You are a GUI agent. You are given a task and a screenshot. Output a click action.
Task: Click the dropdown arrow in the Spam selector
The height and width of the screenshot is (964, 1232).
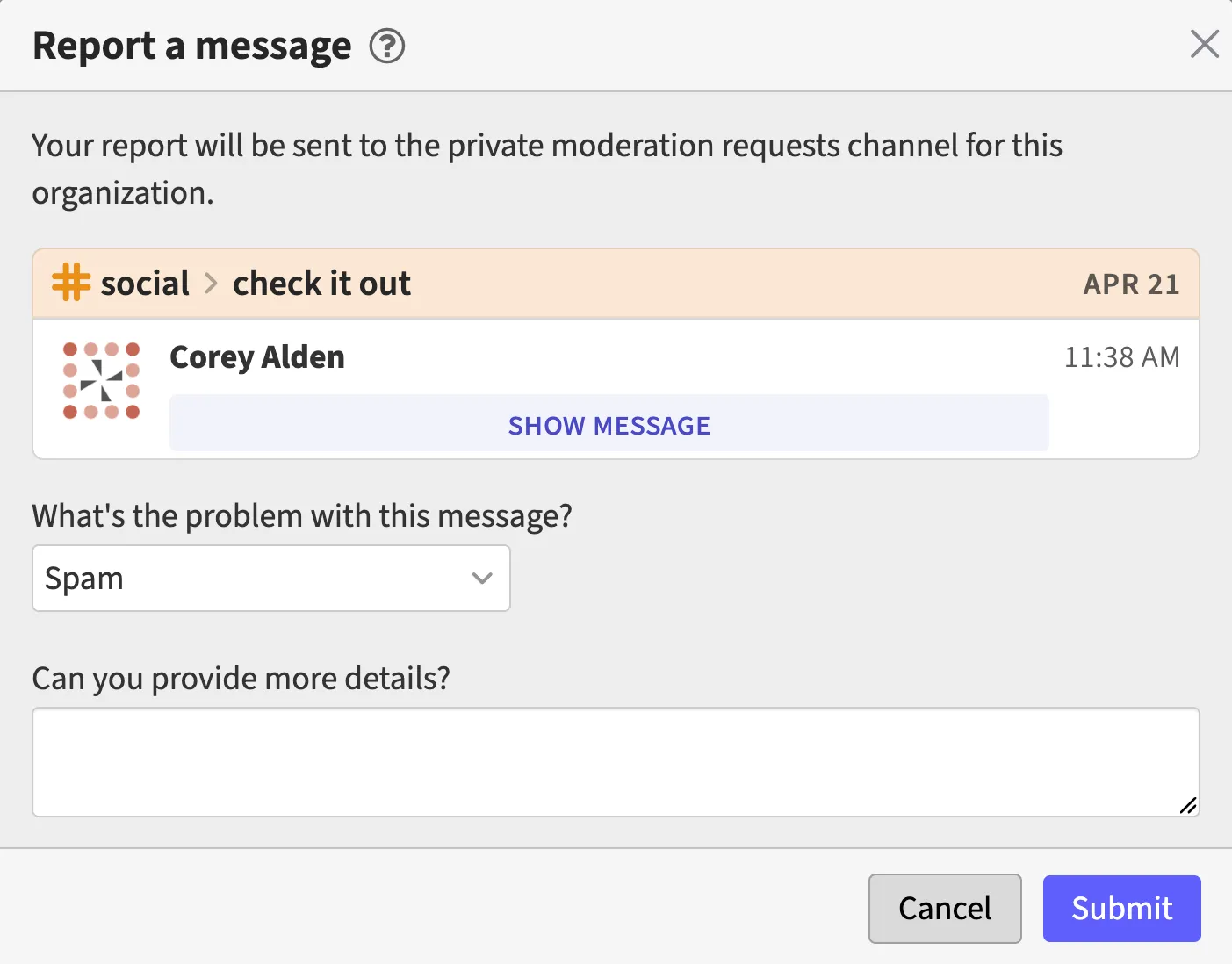[482, 579]
